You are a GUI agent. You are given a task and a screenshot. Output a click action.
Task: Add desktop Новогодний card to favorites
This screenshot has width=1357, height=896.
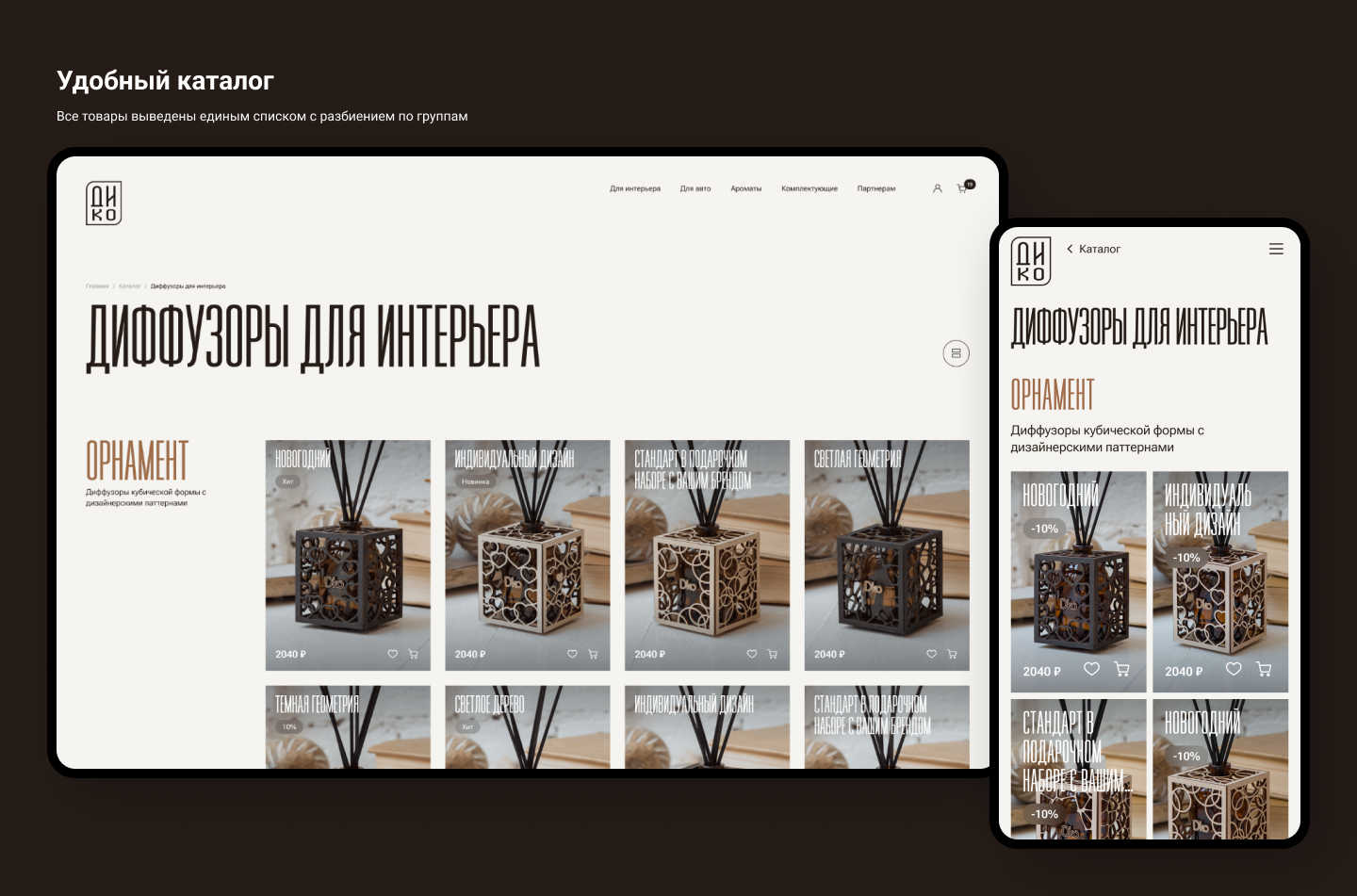(393, 654)
